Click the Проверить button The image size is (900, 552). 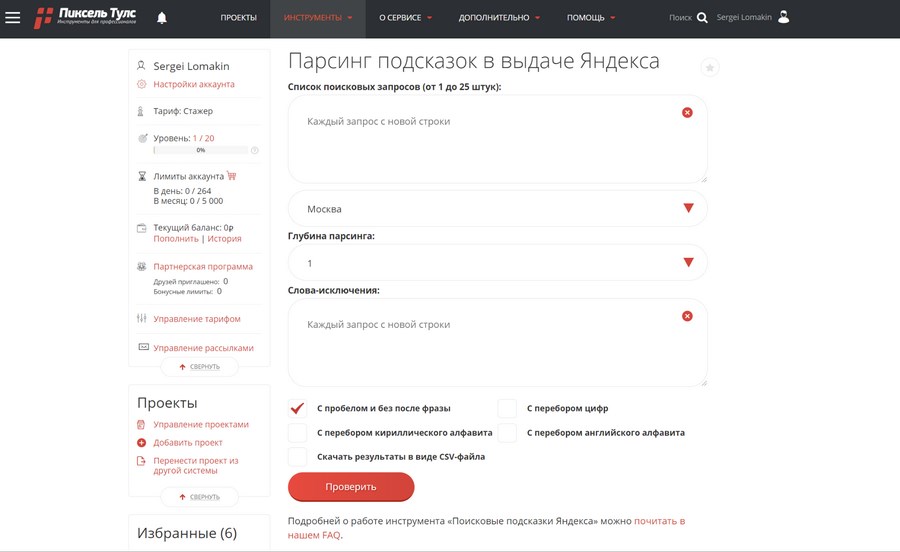pos(351,487)
